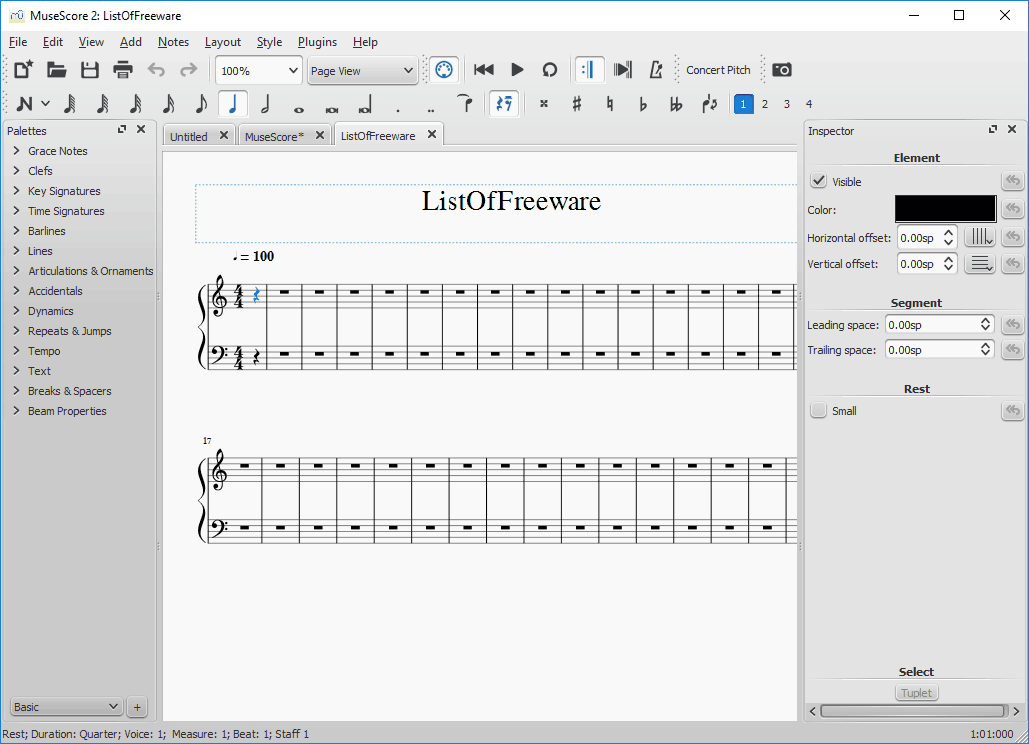
Task: Close the ListOfFreeware tab
Action: coord(432,134)
